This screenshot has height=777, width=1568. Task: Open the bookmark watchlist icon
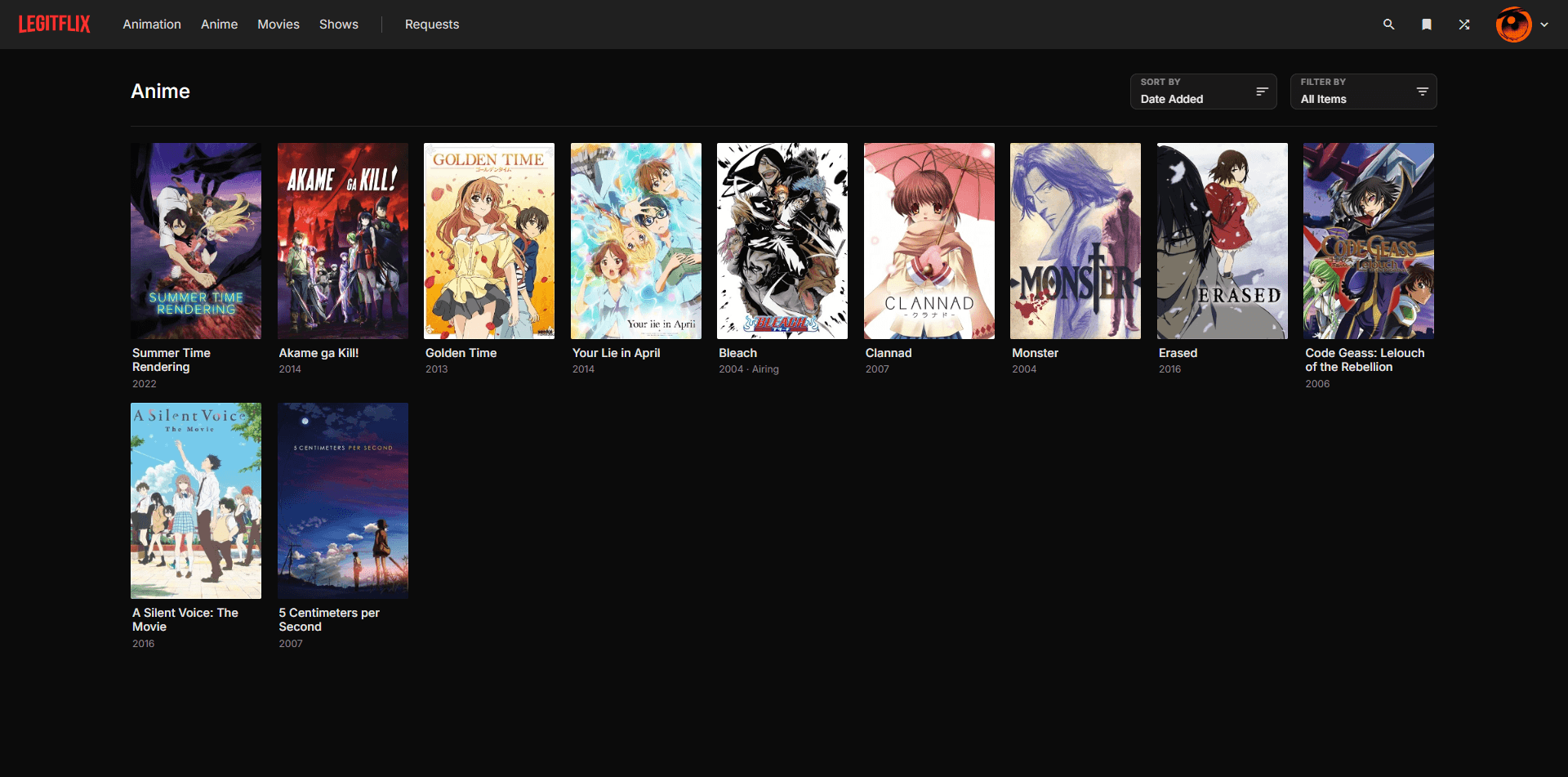1427,25
